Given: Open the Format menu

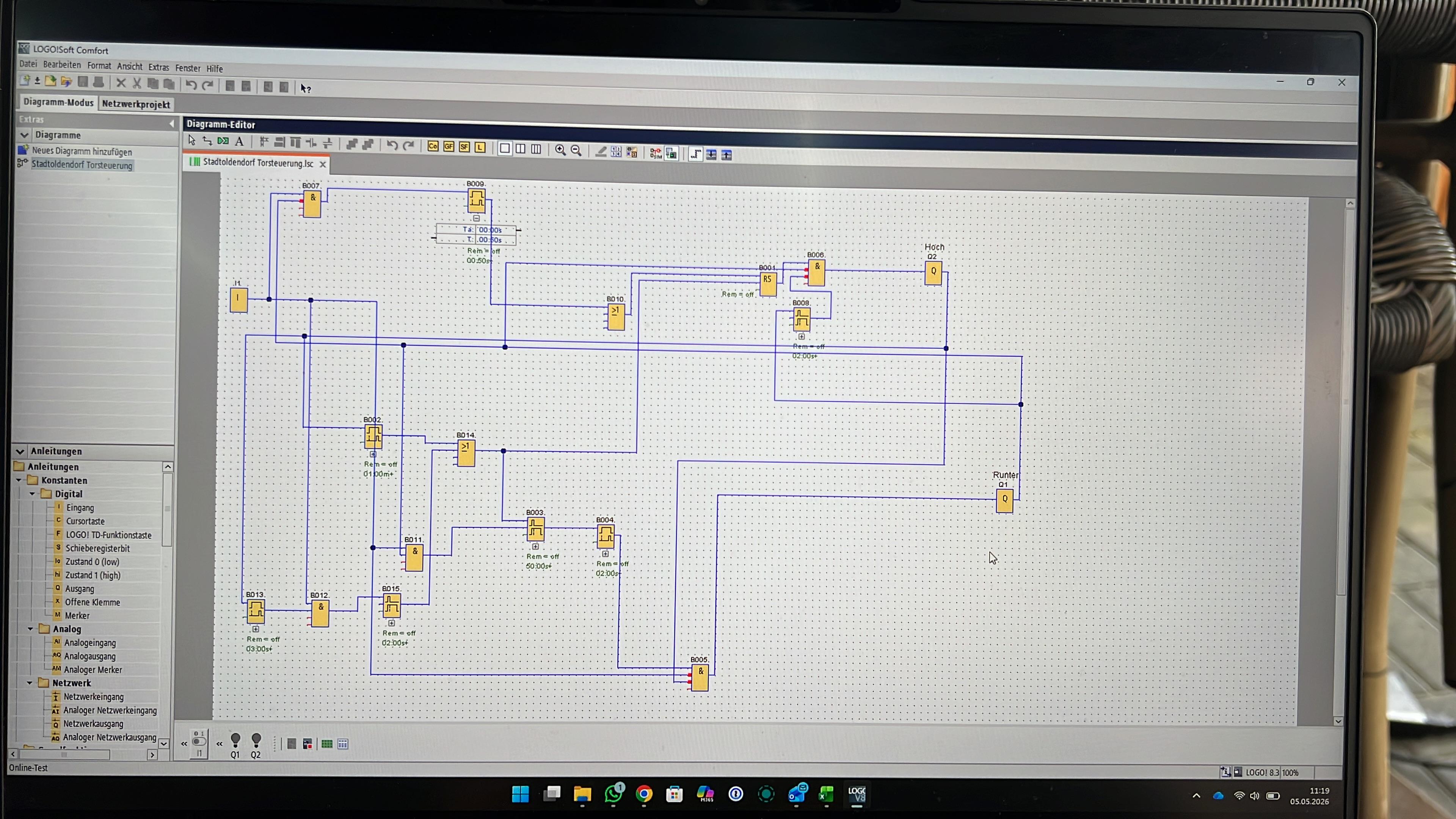Looking at the screenshot, I should click(99, 66).
